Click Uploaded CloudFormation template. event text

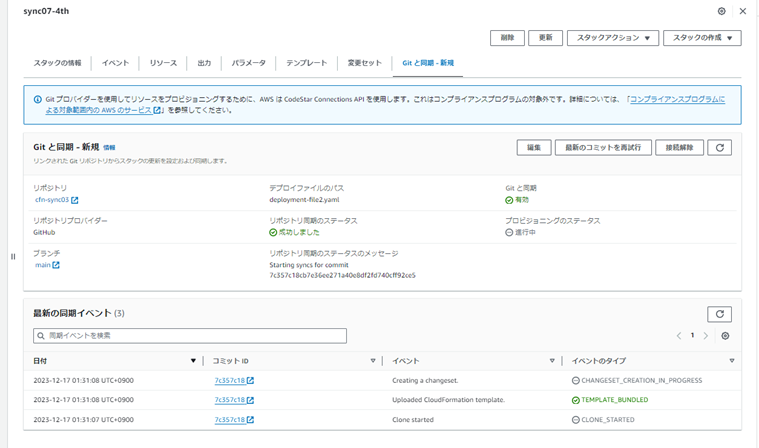448,400
